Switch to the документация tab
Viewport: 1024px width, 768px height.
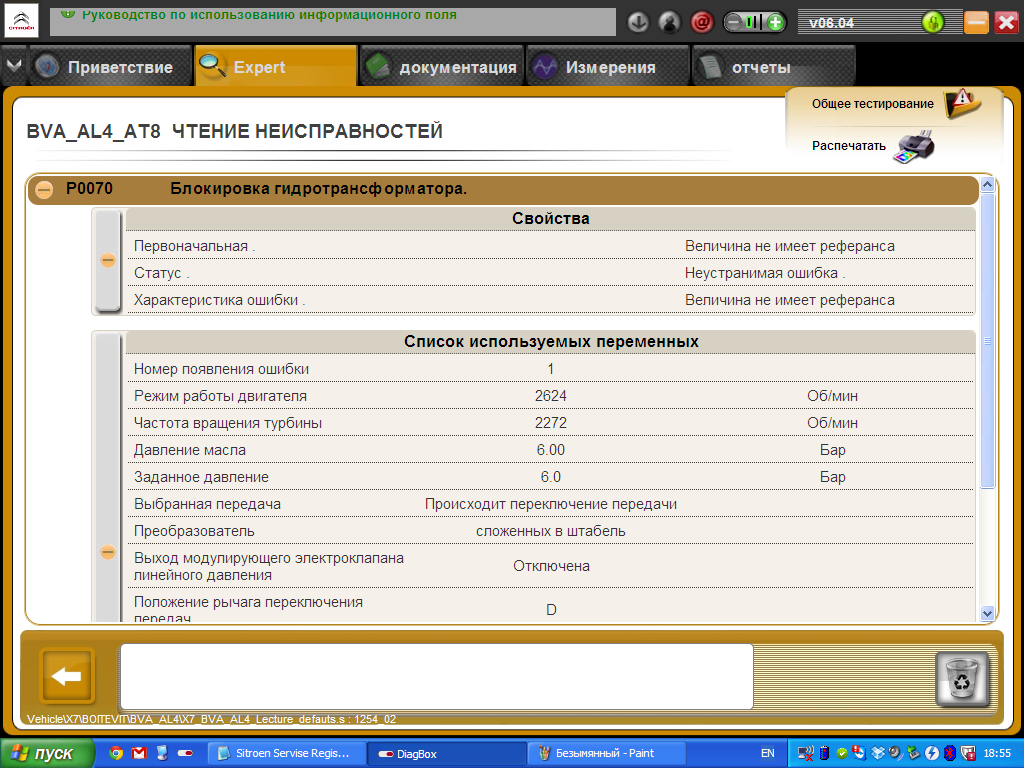(x=441, y=68)
